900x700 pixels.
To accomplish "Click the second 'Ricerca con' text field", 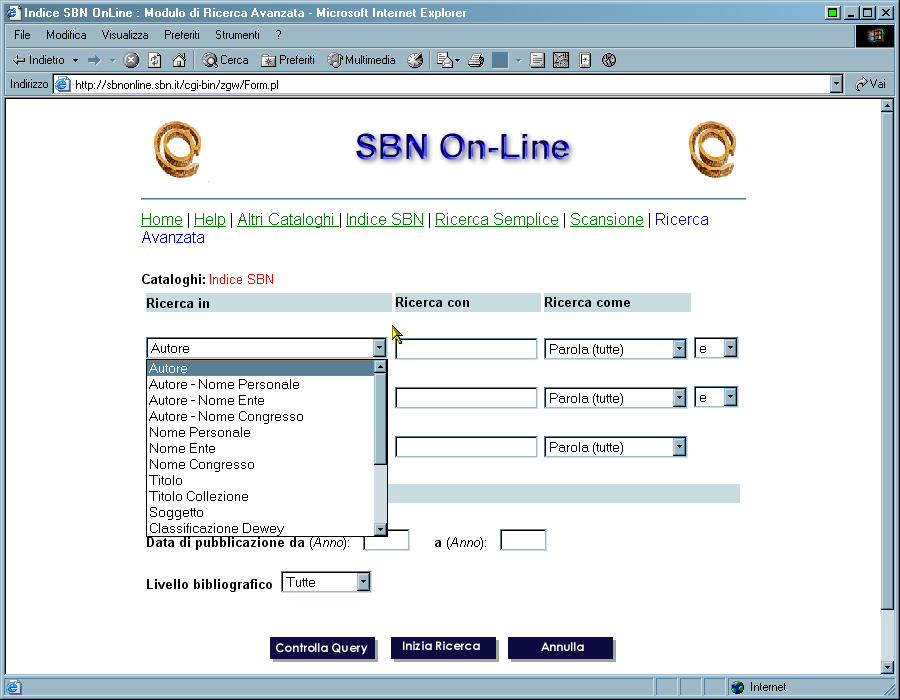I will [x=466, y=398].
